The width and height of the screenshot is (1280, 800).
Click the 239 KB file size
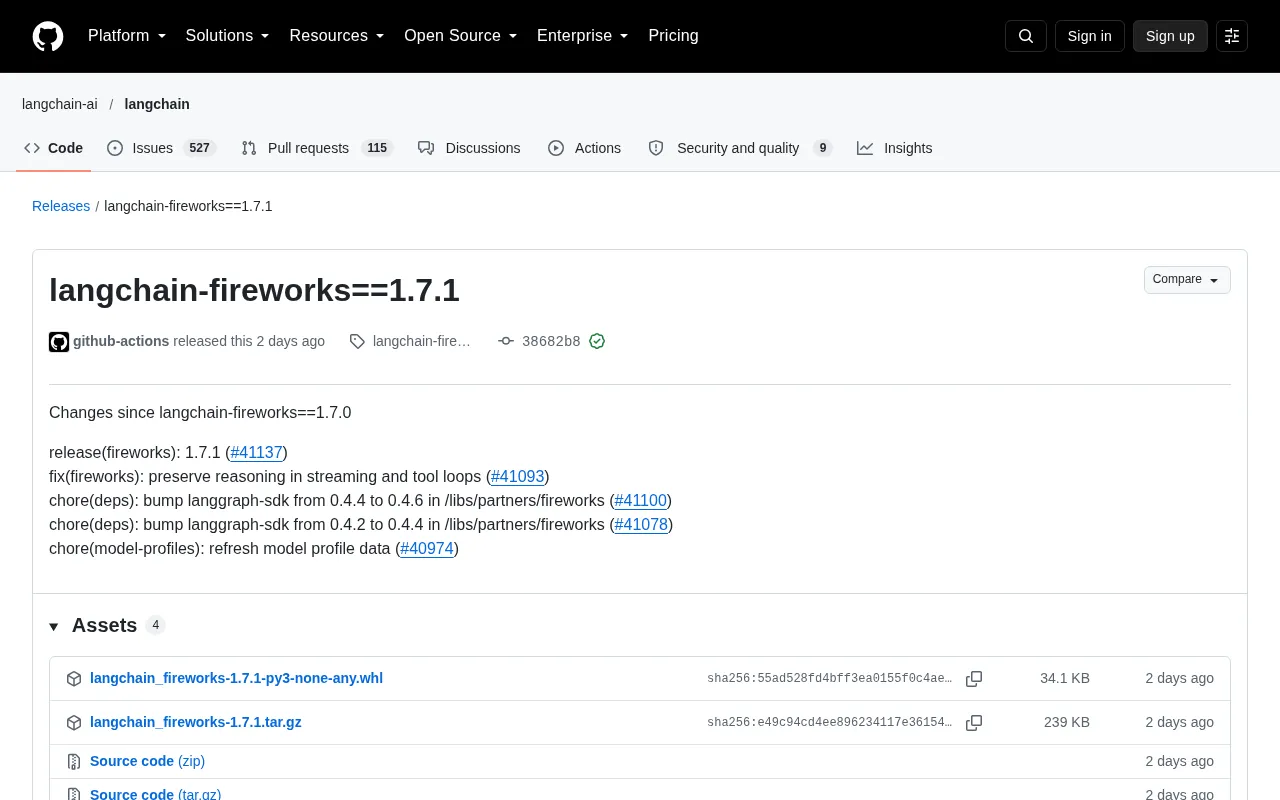pos(1067,722)
